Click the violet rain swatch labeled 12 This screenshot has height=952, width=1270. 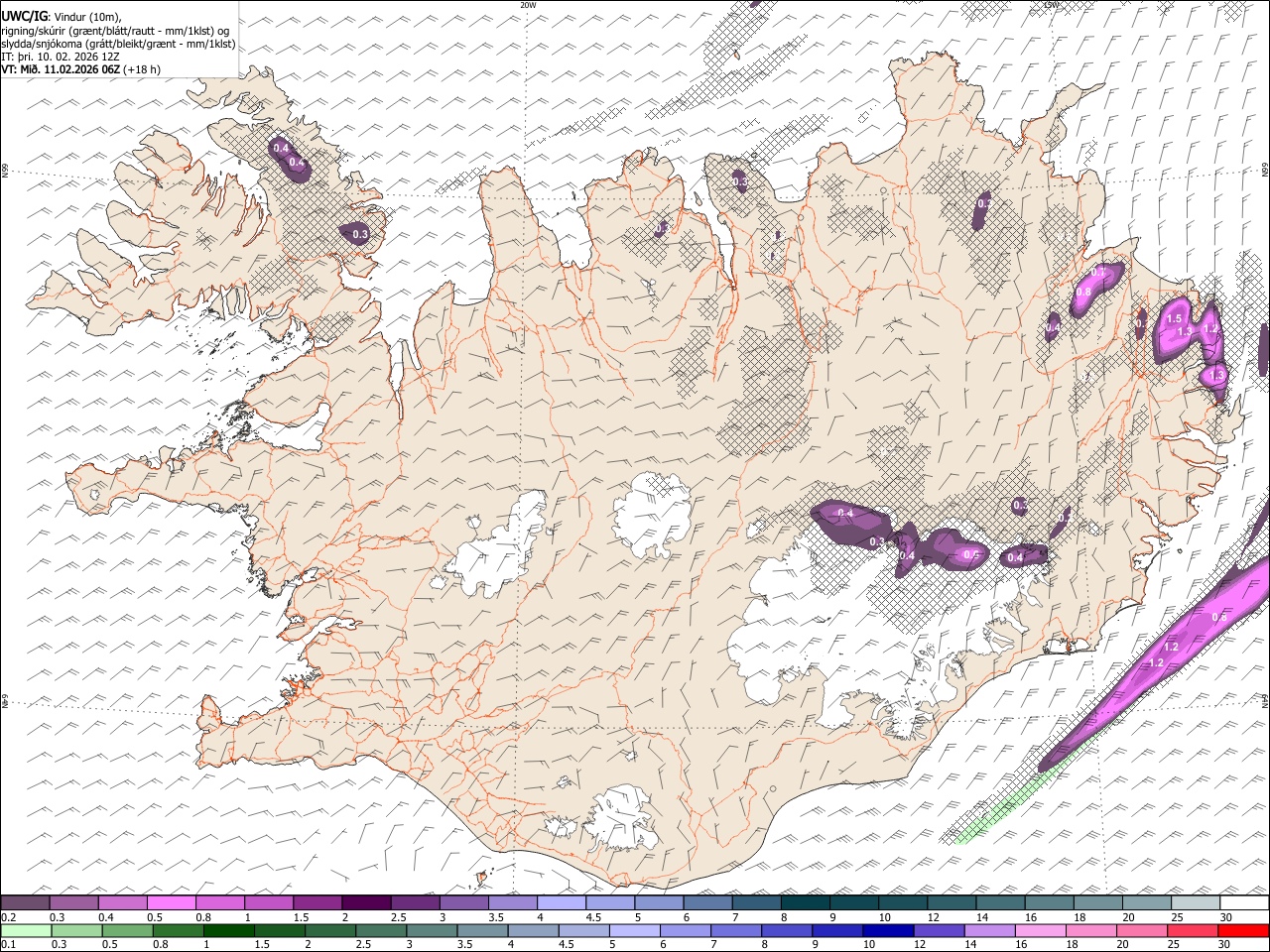click(938, 931)
